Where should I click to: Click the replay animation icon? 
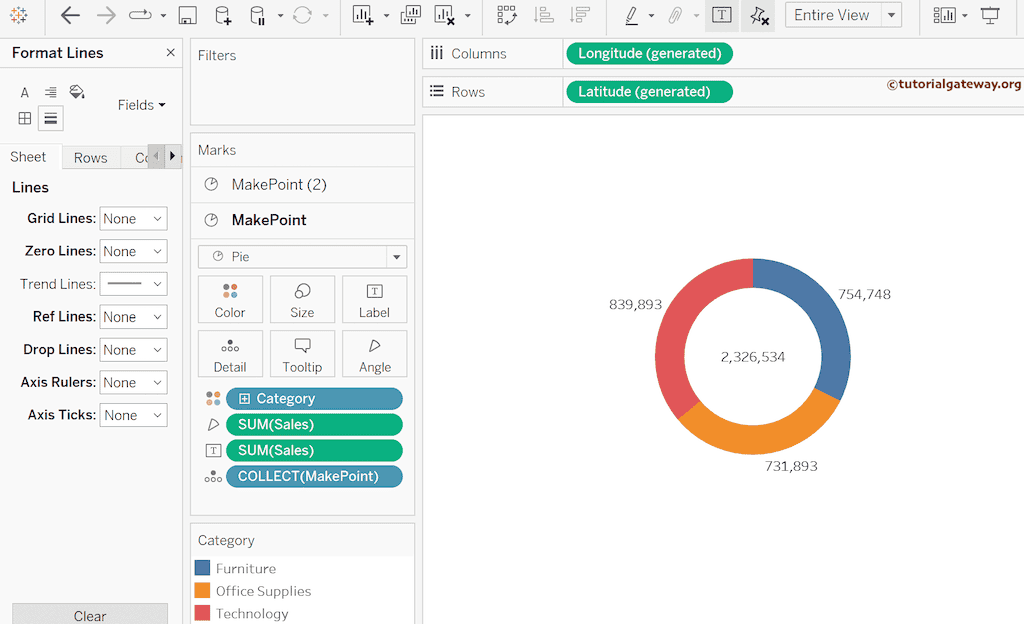coord(140,15)
